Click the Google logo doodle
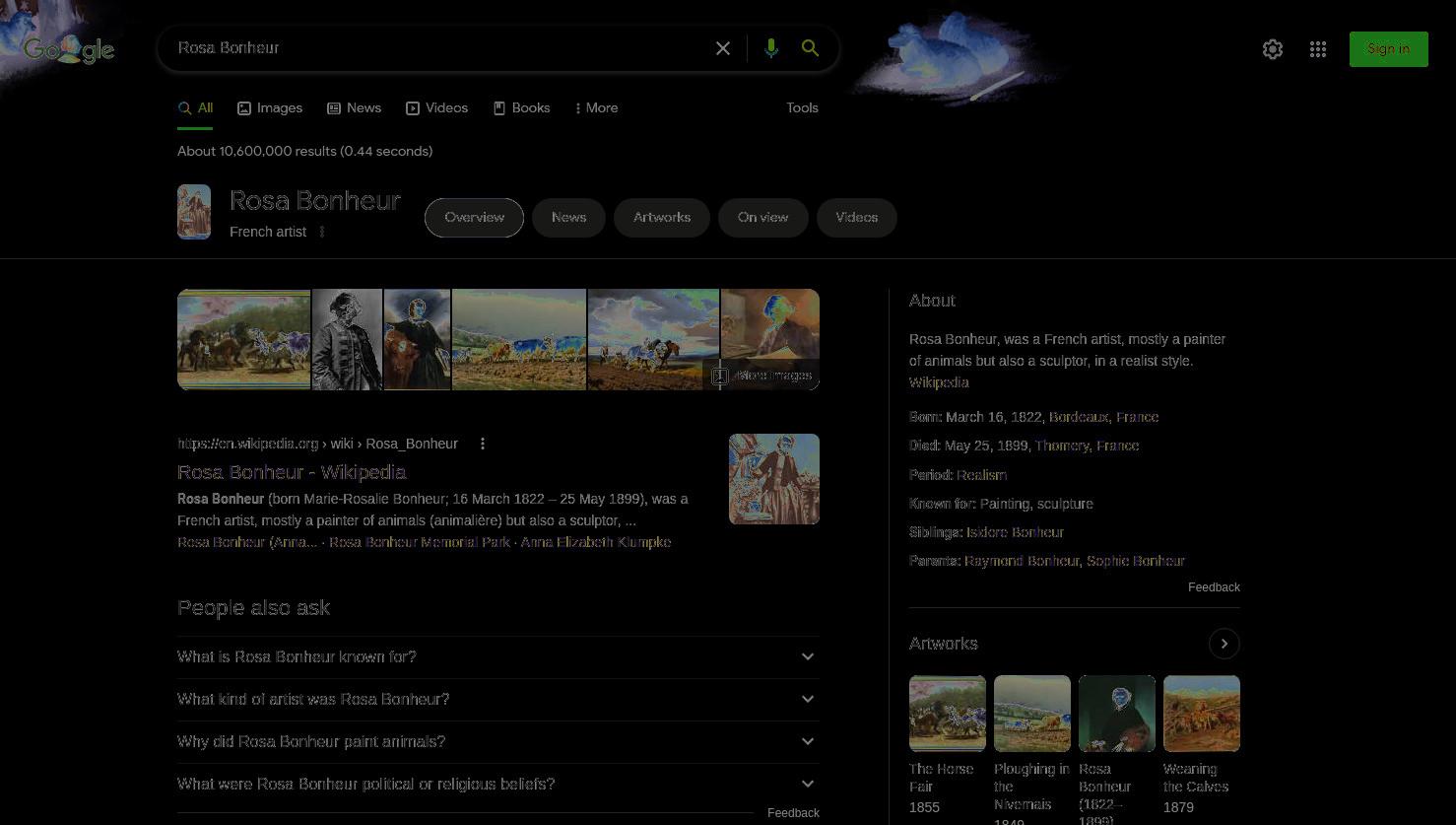This screenshot has height=825, width=1456. pyautogui.click(x=69, y=49)
